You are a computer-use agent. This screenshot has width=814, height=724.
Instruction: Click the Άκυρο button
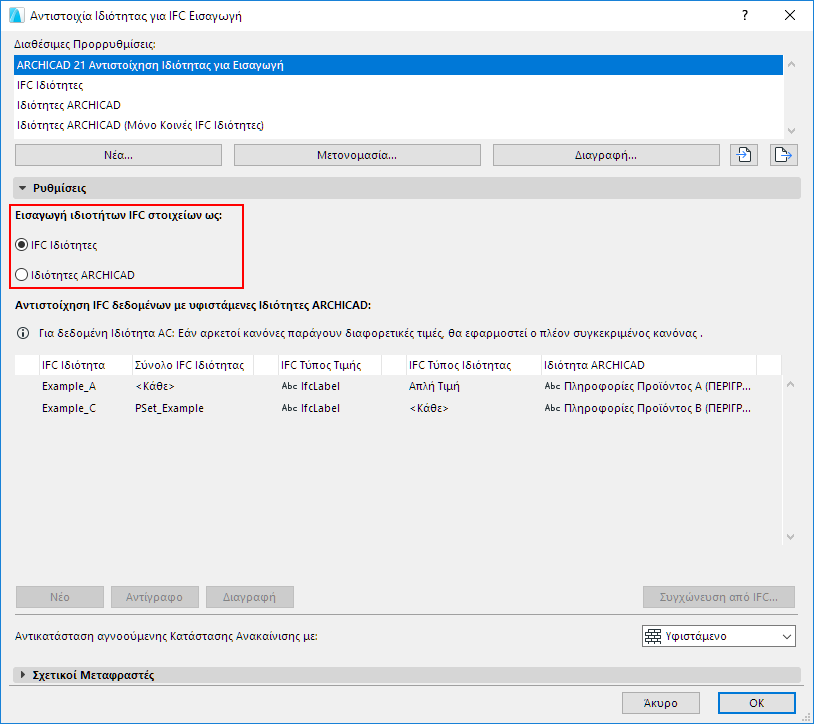click(x=660, y=703)
